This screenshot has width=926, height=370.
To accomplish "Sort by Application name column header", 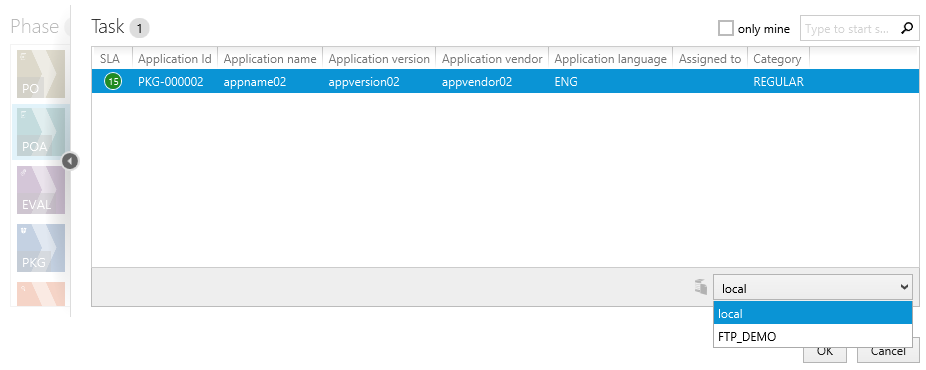I will tap(270, 59).
